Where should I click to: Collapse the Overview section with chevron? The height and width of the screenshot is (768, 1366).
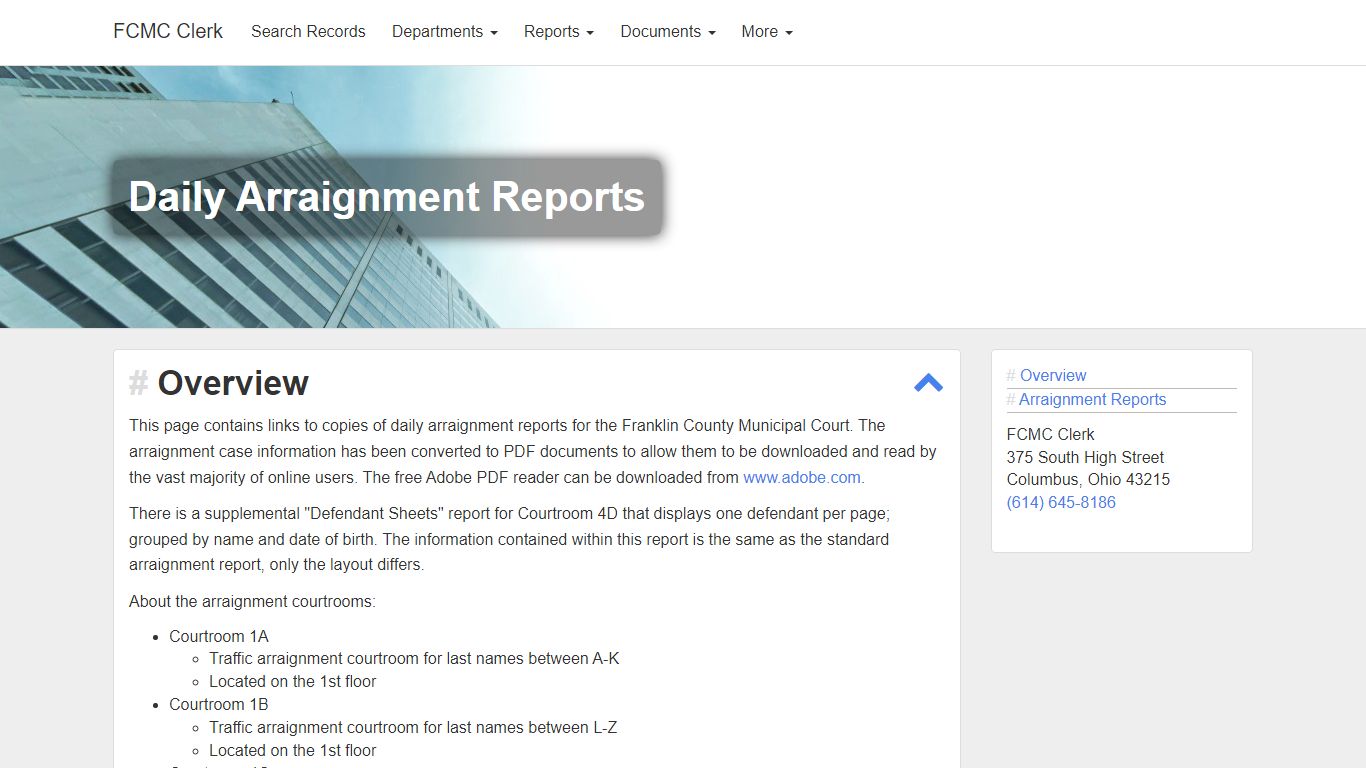928,383
